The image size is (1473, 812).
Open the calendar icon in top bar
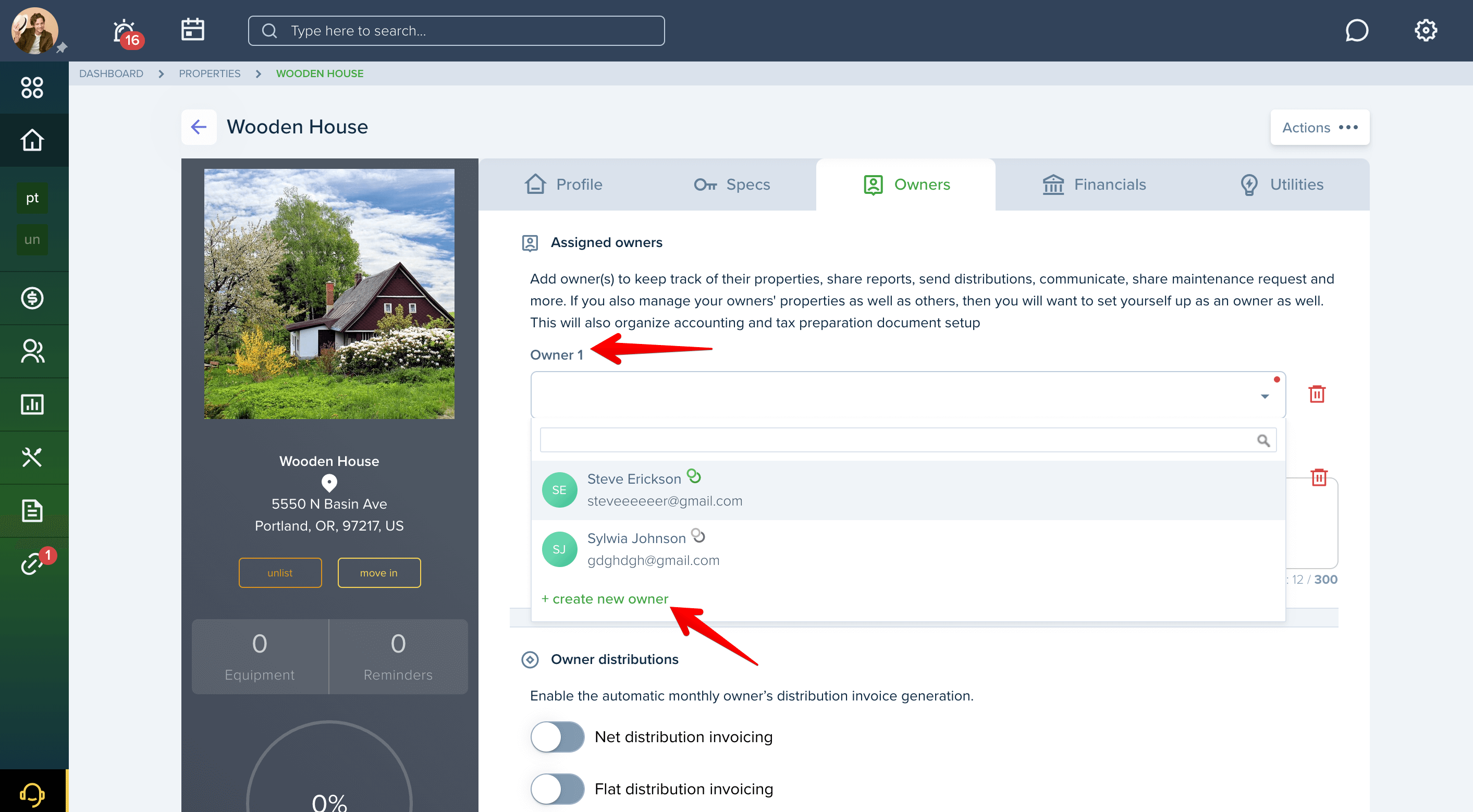pyautogui.click(x=193, y=30)
